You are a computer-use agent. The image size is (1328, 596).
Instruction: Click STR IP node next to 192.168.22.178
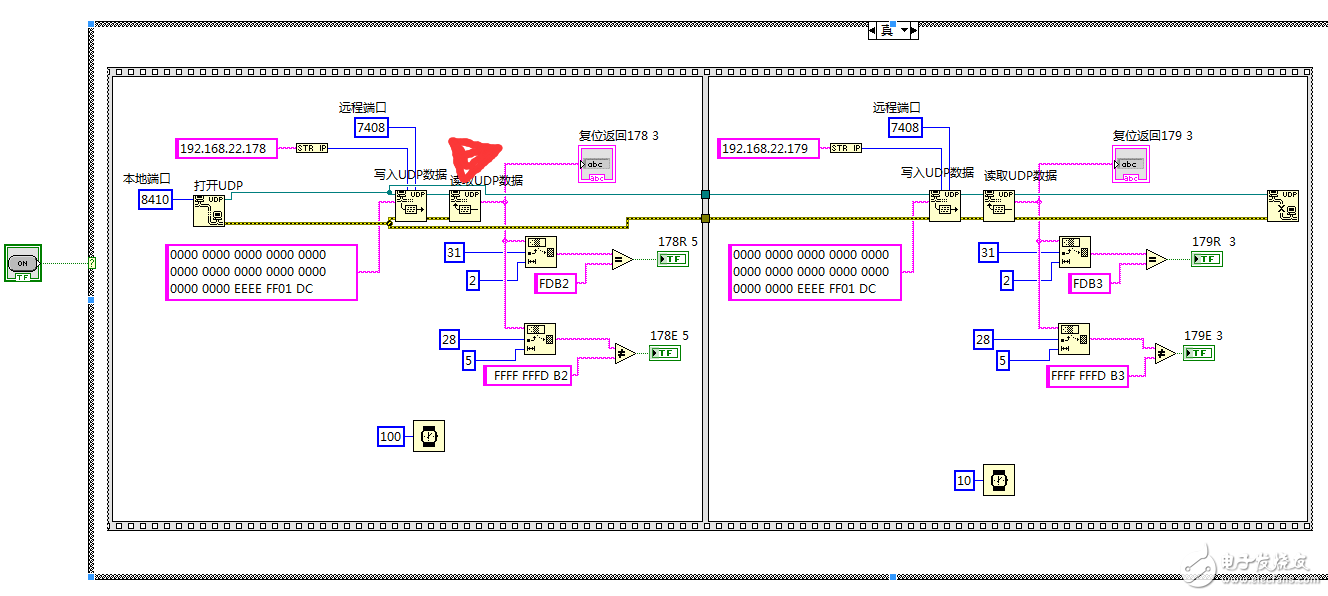[312, 148]
